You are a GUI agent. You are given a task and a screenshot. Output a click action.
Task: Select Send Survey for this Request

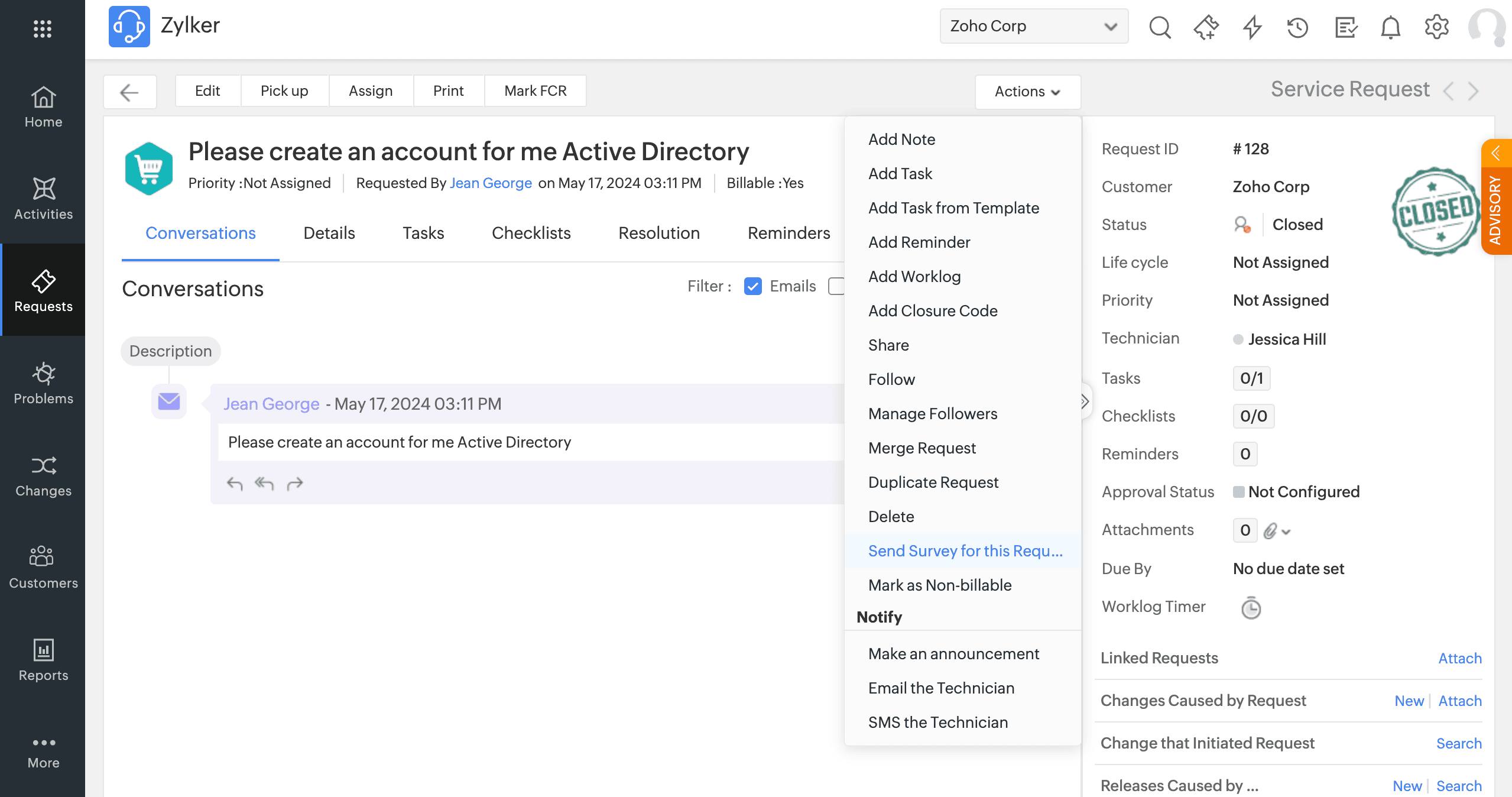point(965,551)
